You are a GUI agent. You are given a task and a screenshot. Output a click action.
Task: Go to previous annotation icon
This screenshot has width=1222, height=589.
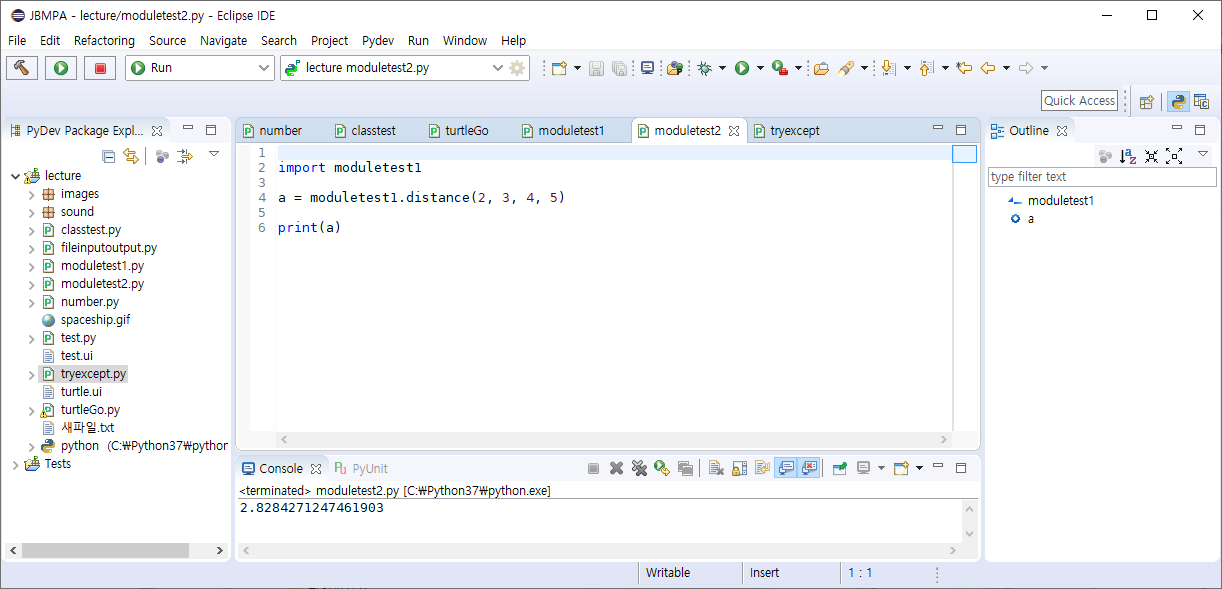tap(927, 68)
